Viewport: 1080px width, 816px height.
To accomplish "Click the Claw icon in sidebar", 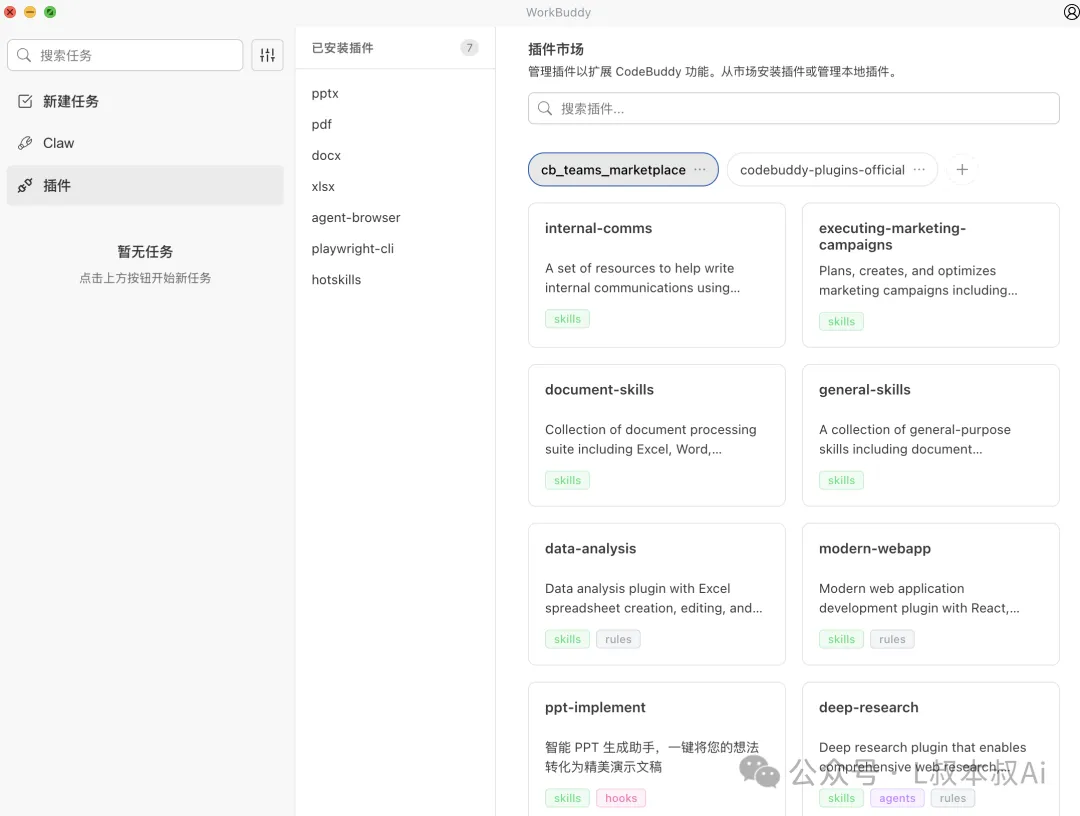I will (25, 143).
